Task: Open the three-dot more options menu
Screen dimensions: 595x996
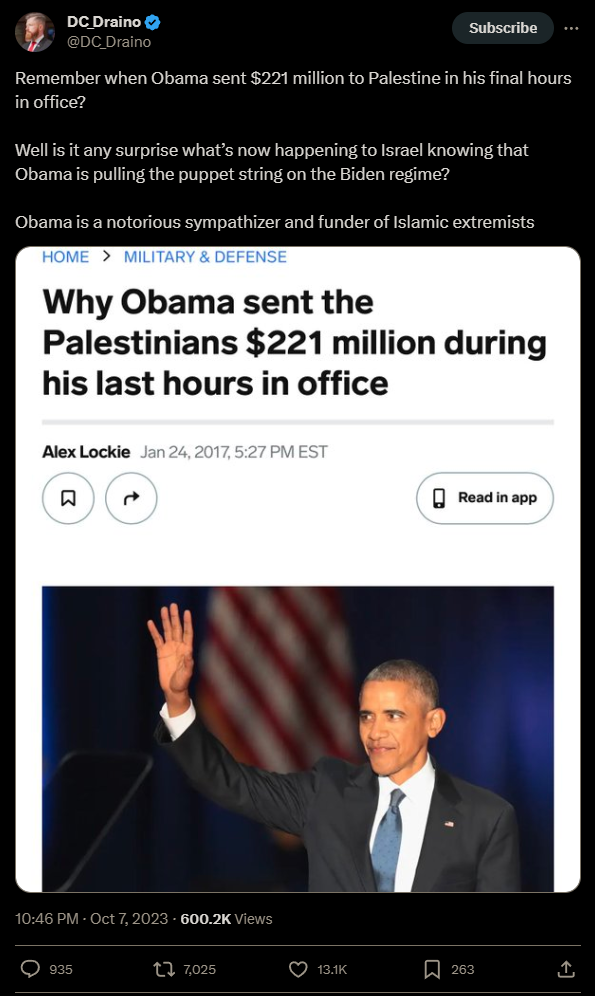Action: tap(572, 28)
